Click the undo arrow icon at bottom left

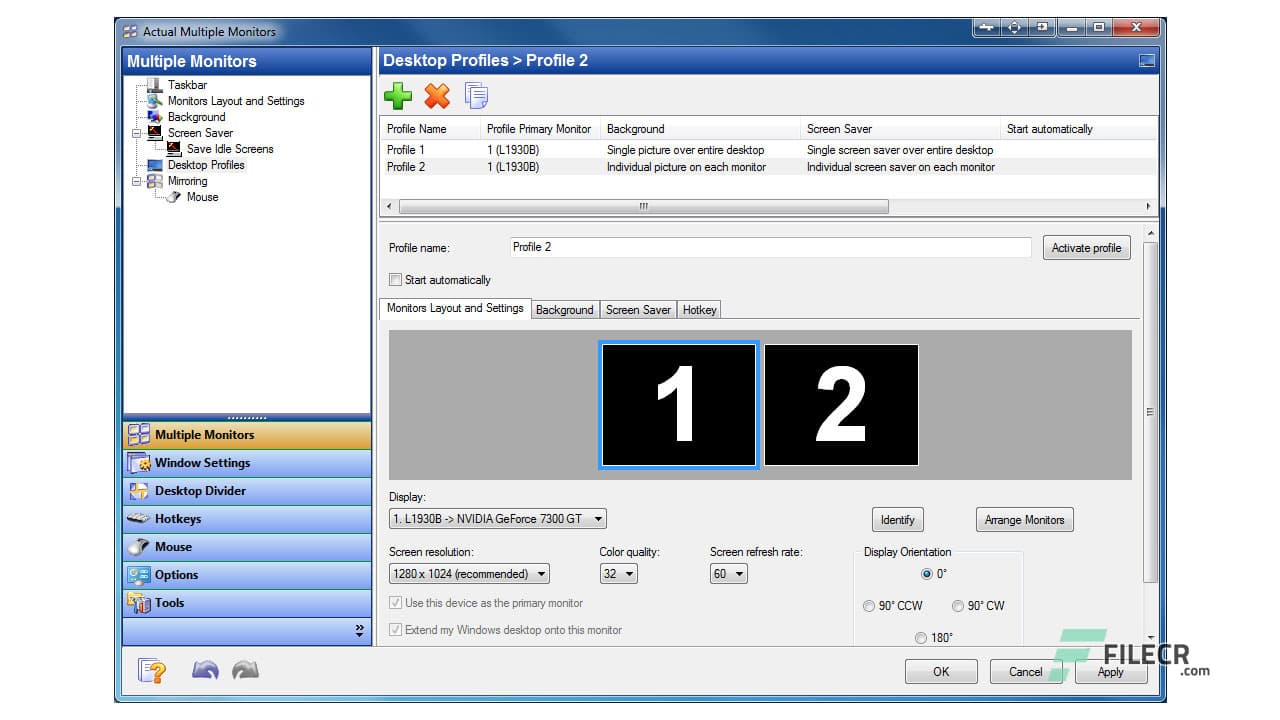pyautogui.click(x=205, y=670)
